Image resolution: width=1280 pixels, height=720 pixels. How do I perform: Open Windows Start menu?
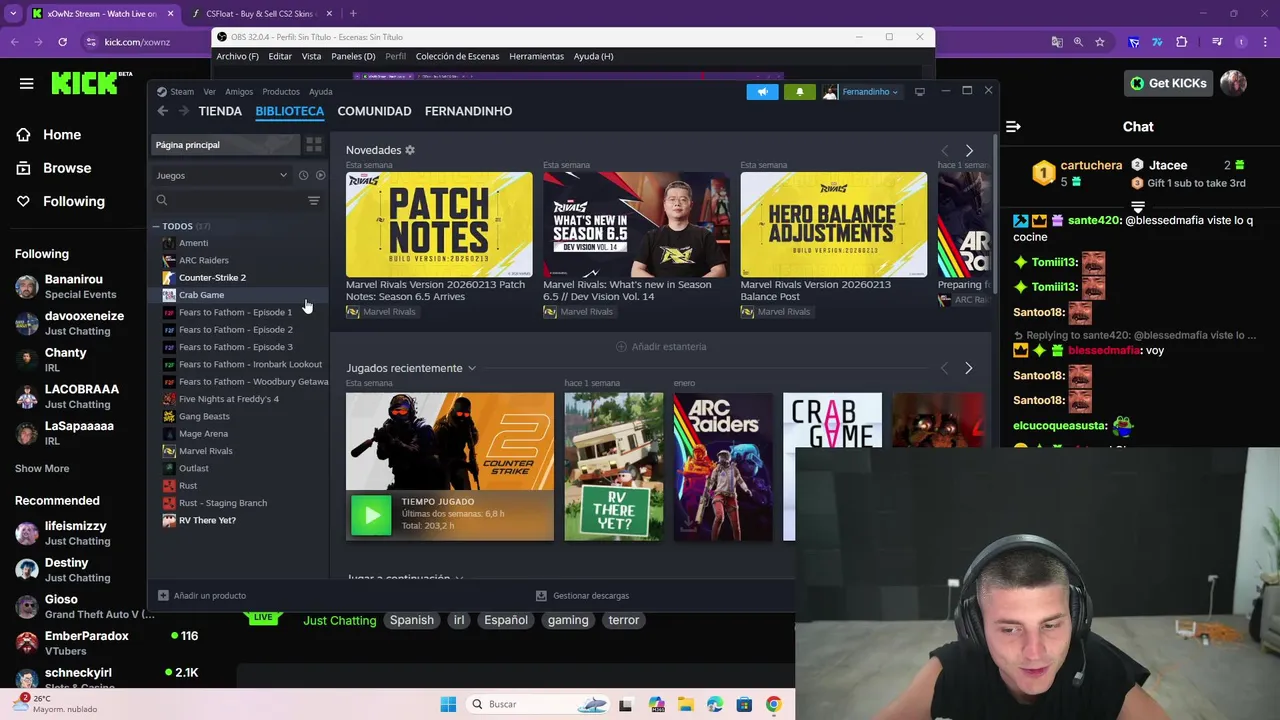(x=448, y=704)
